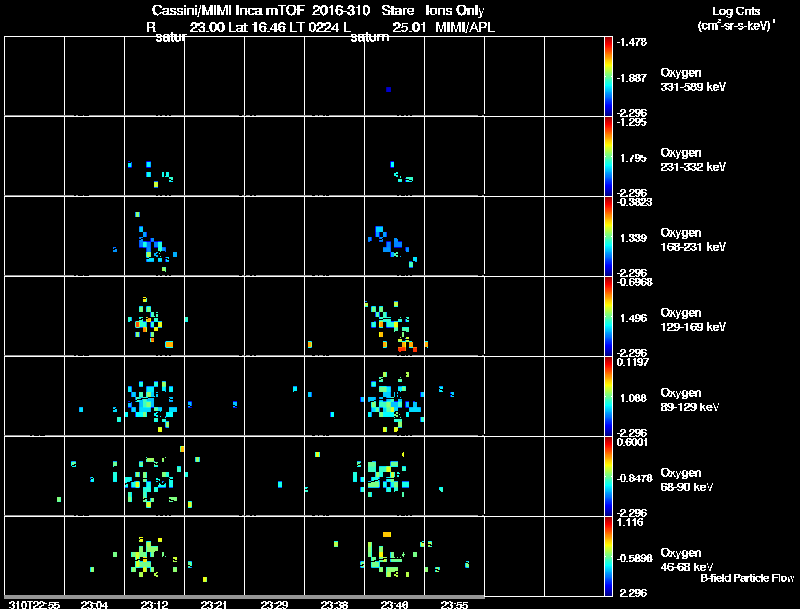Image resolution: width=800 pixels, height=609 pixels.
Task: Click the 231-332 keV image panel above the 23:12 label
Action: [155, 156]
